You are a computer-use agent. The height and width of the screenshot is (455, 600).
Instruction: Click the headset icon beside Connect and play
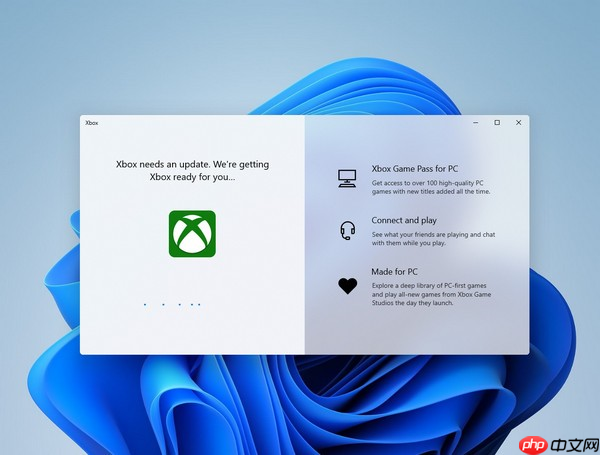[x=347, y=231]
